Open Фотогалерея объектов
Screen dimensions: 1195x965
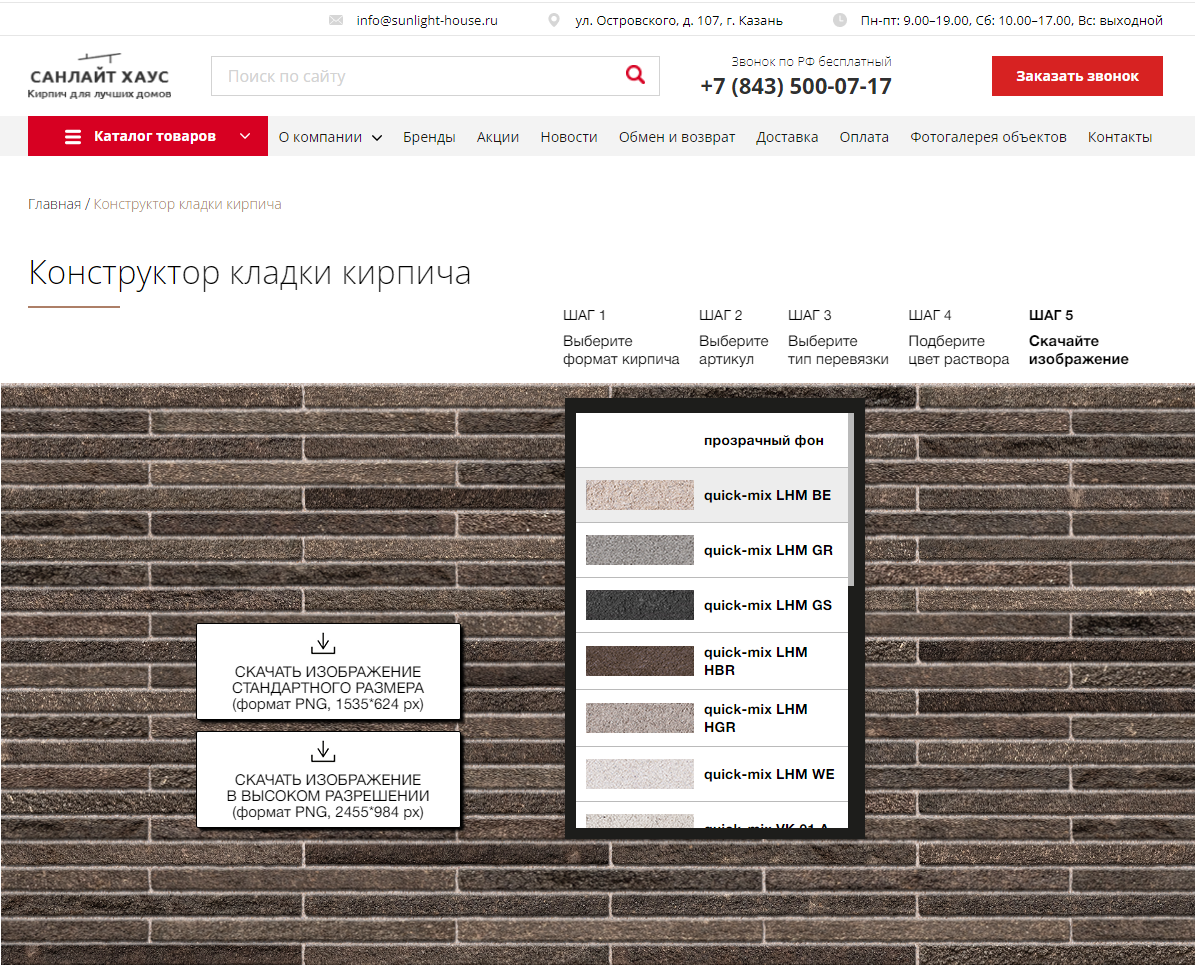(988, 137)
